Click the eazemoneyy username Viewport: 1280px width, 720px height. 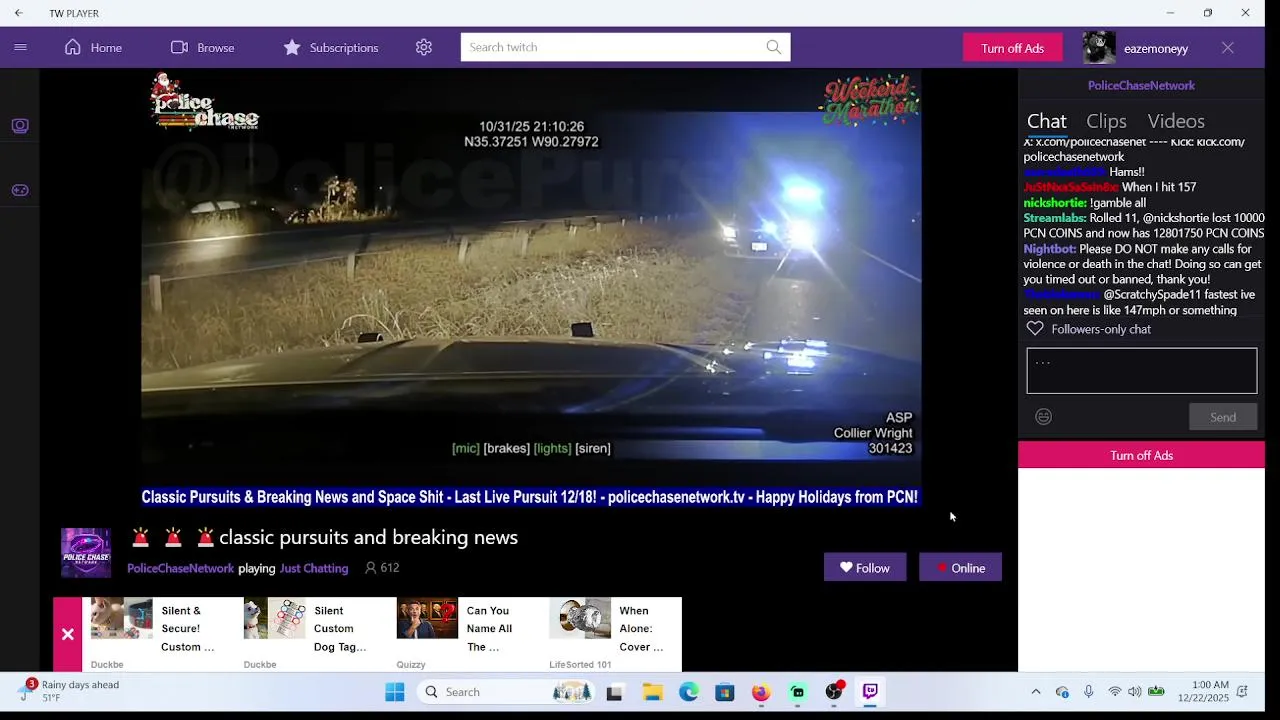click(1156, 48)
